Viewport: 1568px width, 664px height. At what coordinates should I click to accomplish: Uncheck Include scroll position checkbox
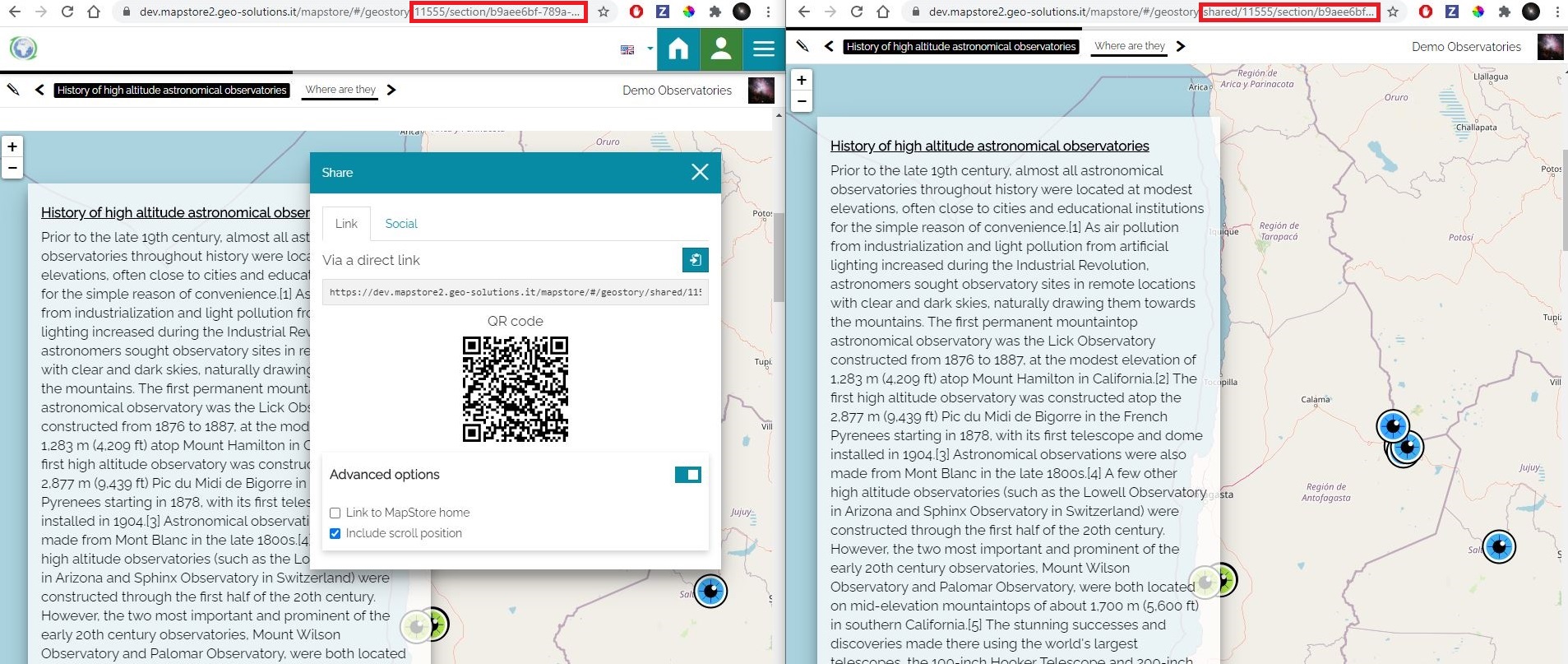tap(335, 533)
